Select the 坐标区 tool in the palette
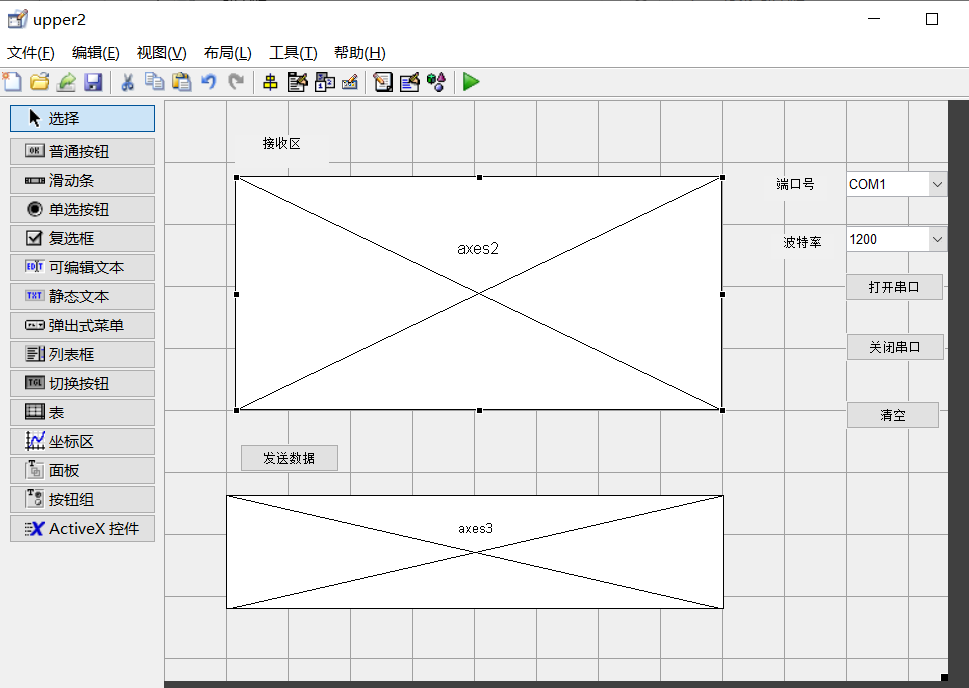The height and width of the screenshot is (688, 969). point(82,440)
